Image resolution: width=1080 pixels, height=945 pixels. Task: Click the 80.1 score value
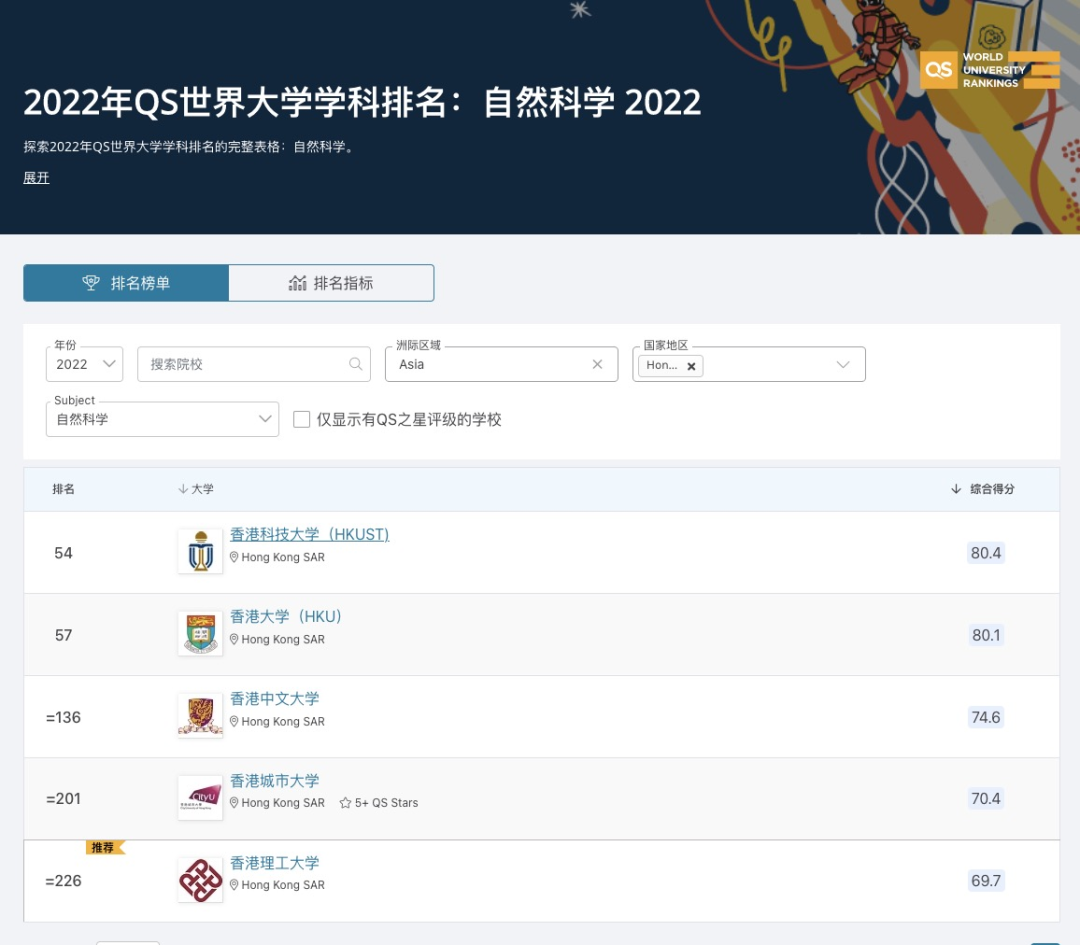click(986, 634)
